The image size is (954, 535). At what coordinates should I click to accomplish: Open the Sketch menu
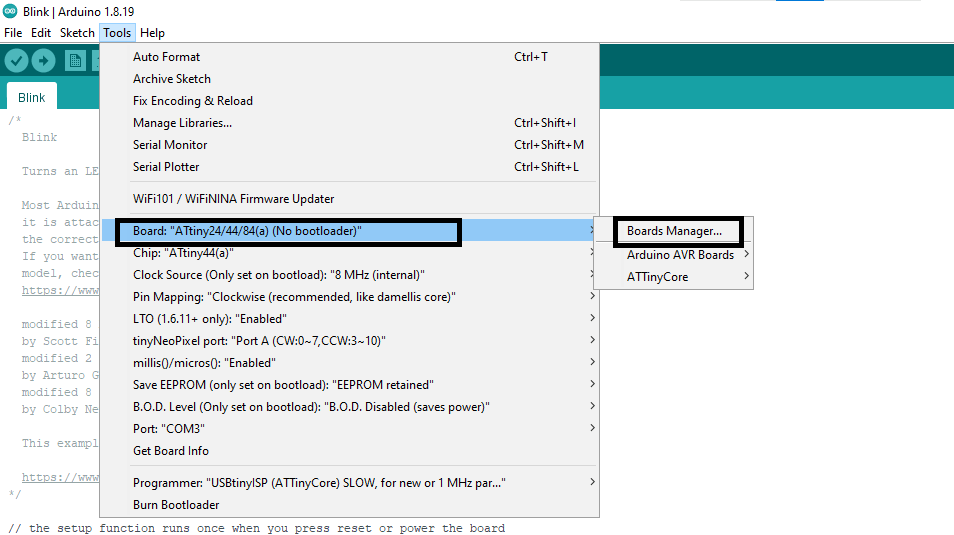pyautogui.click(x=77, y=33)
